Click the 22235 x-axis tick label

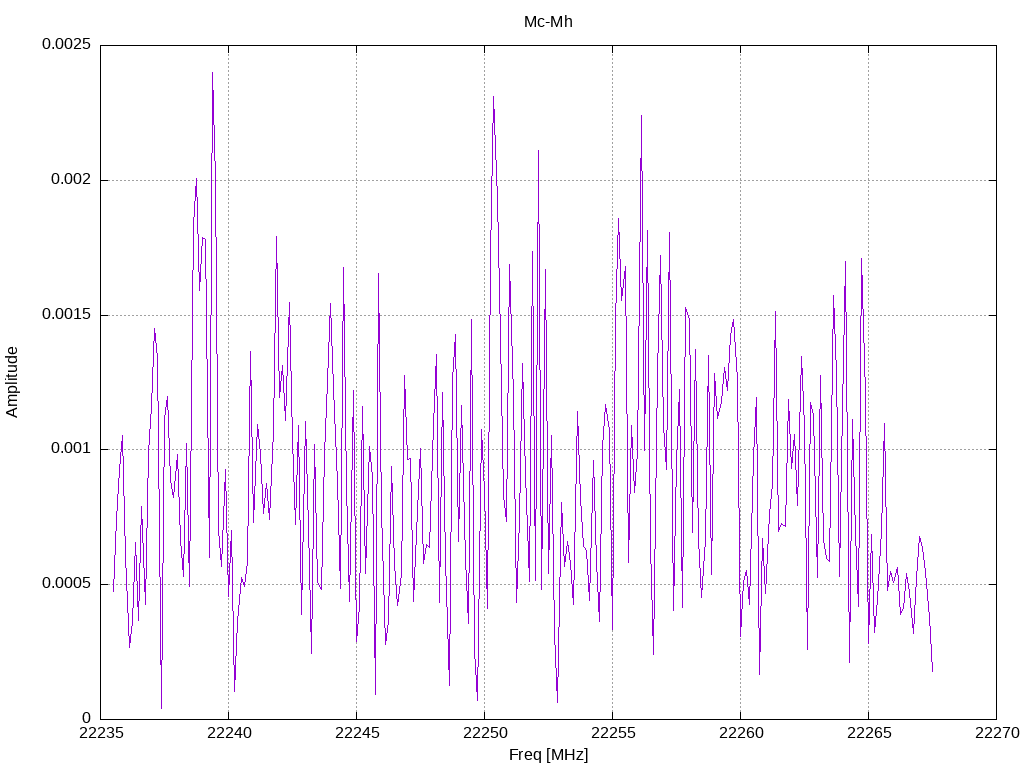(x=100, y=733)
